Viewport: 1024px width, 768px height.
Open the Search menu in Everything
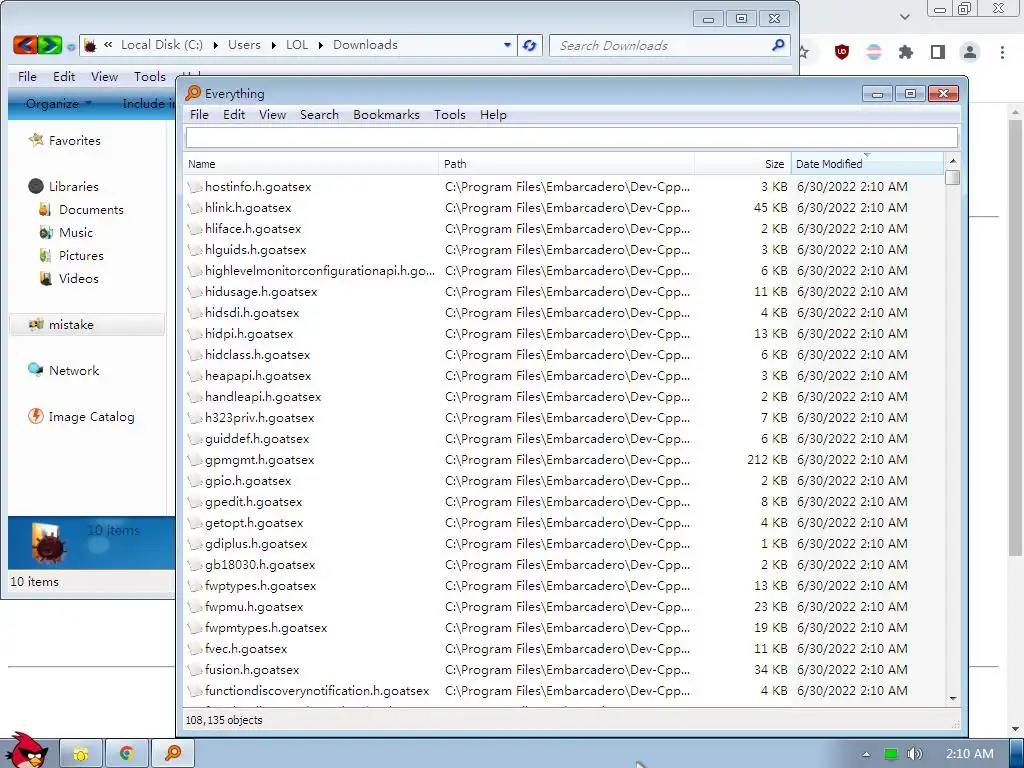click(319, 115)
